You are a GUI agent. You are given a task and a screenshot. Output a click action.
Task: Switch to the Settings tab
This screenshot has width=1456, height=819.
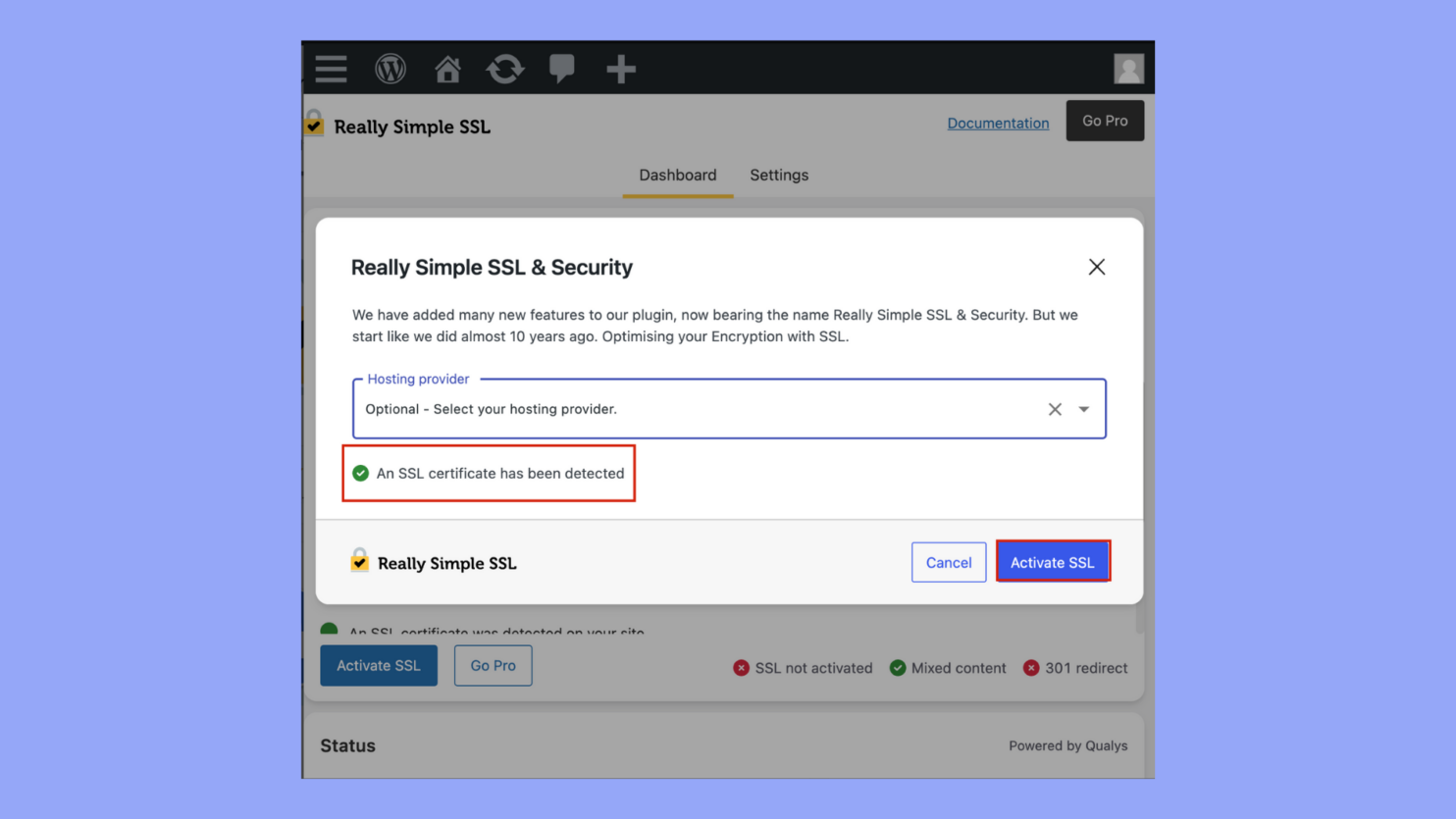click(x=779, y=175)
